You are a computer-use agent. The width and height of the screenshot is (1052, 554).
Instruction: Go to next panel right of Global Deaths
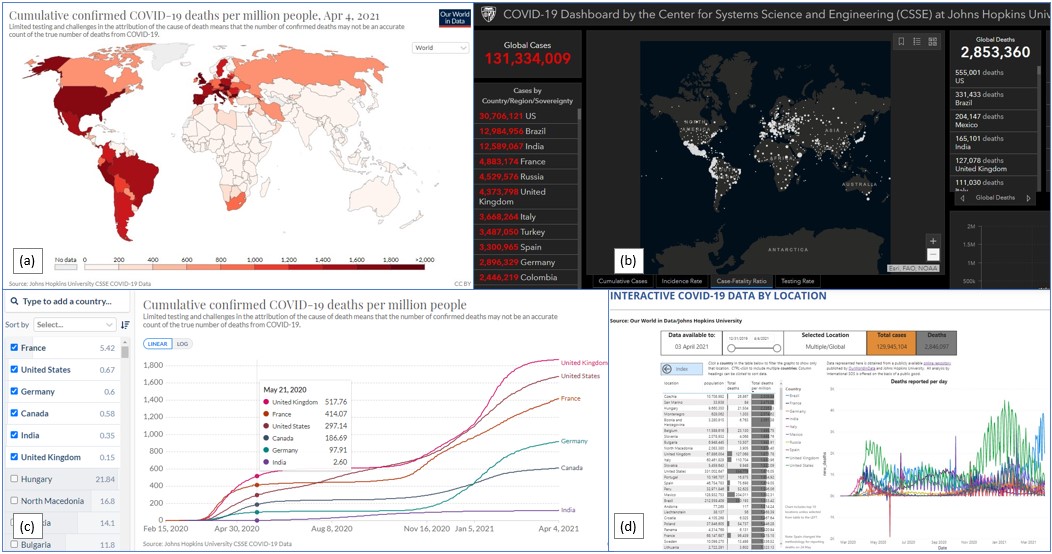pyautogui.click(x=1028, y=198)
